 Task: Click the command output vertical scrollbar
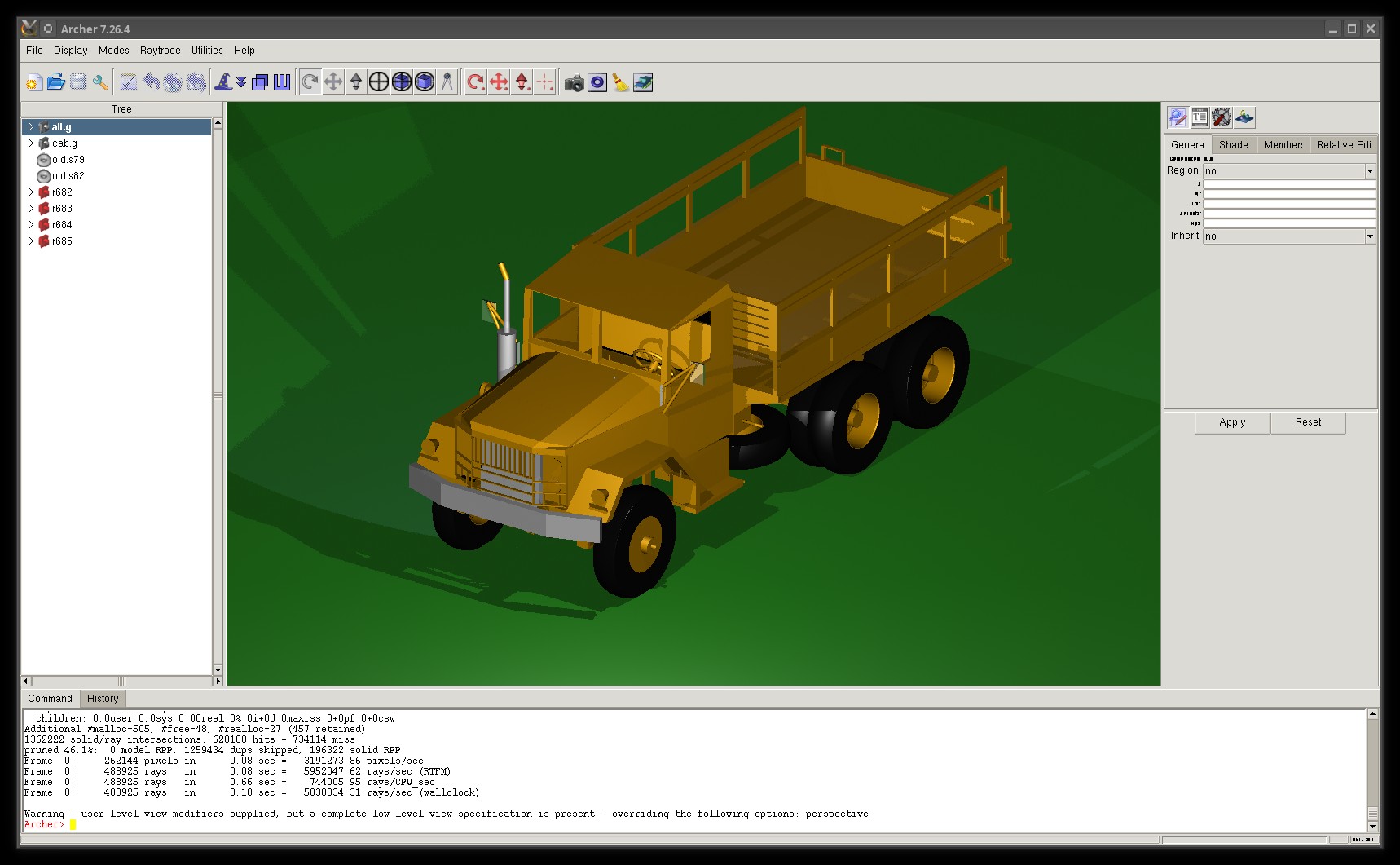1372,766
